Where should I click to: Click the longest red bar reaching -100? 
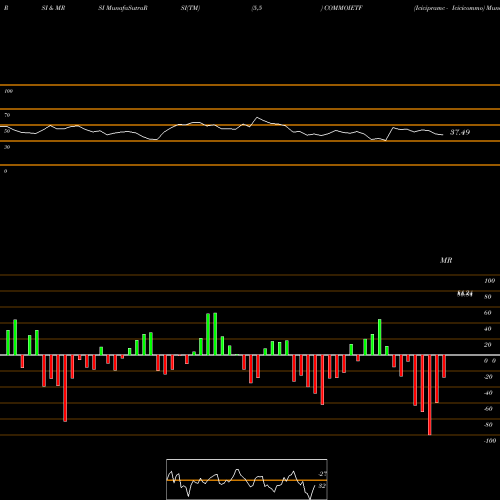429,395
